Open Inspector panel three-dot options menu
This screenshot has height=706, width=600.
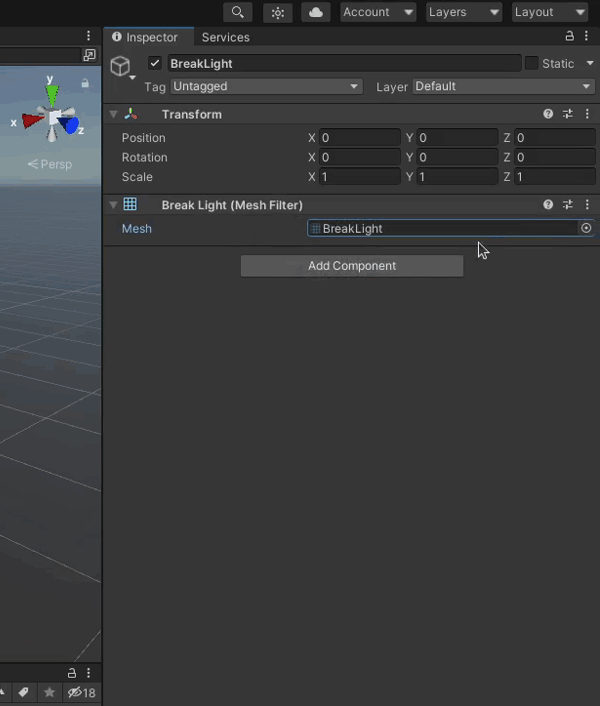tap(586, 36)
